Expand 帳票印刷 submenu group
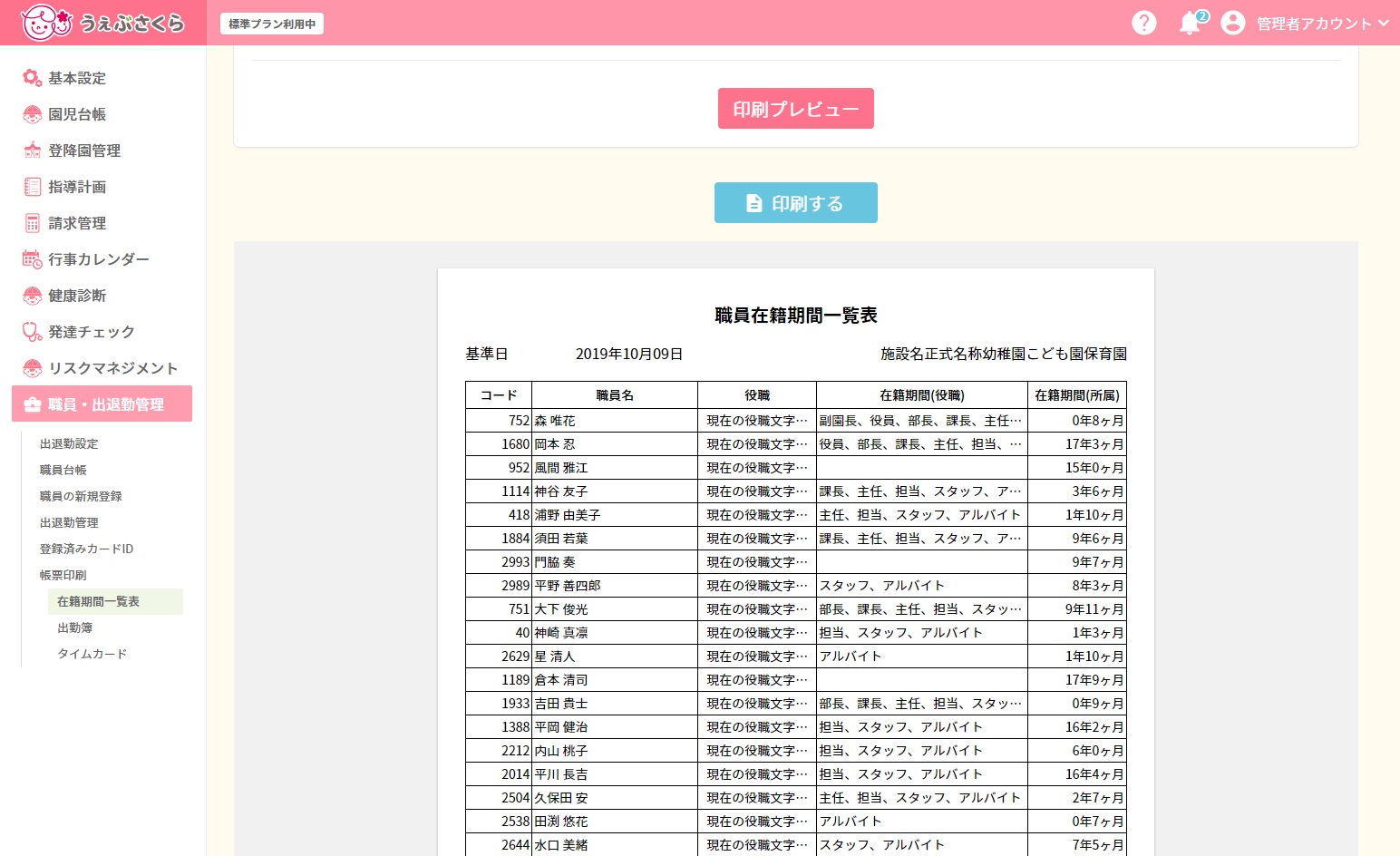Image resolution: width=1400 pixels, height=856 pixels. tap(63, 575)
